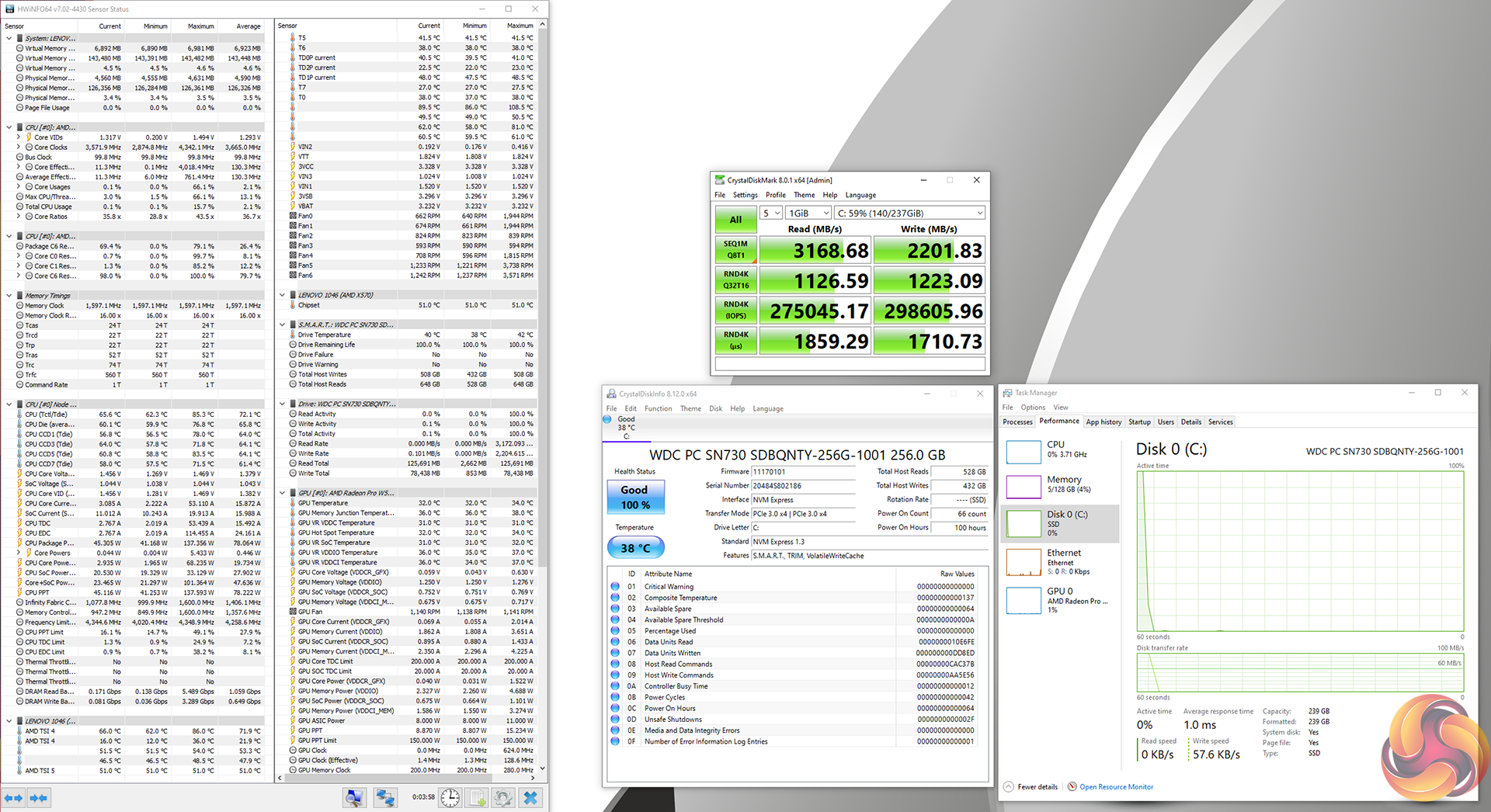This screenshot has width=1491, height=812.
Task: Open the Function menu in CrystalDiskInfo
Action: (x=658, y=408)
